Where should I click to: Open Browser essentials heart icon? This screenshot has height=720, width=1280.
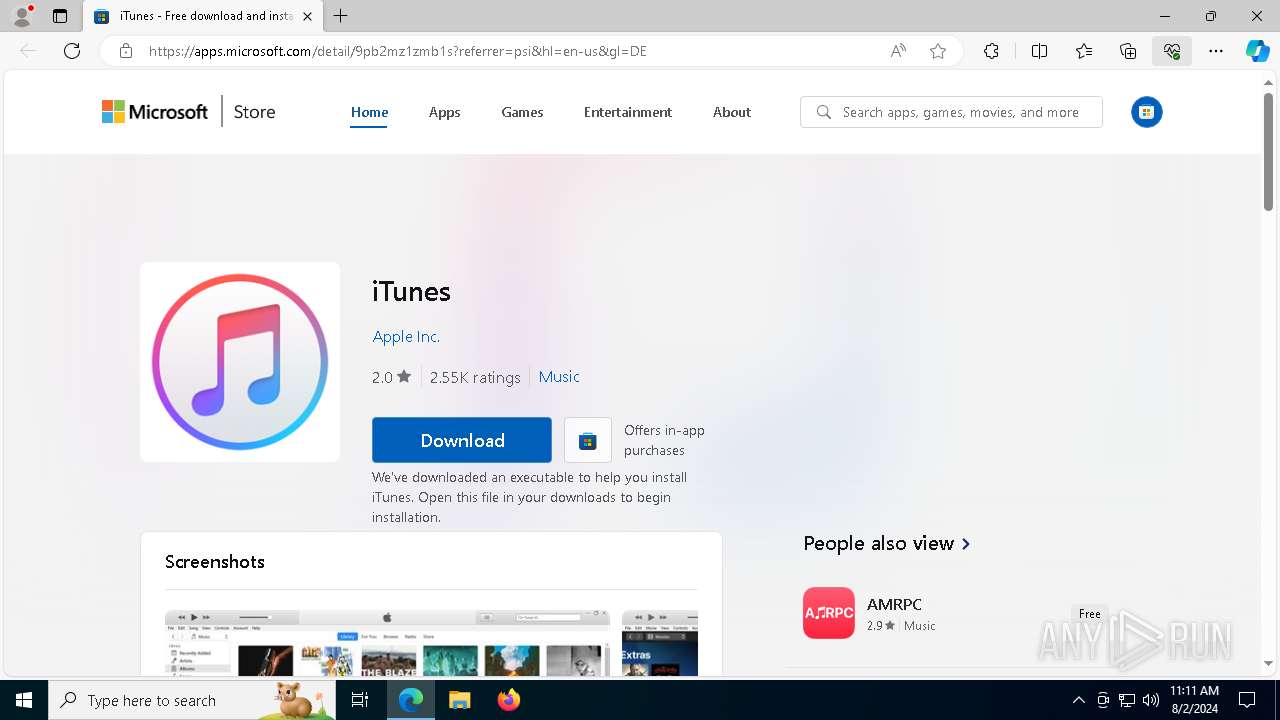click(1172, 51)
